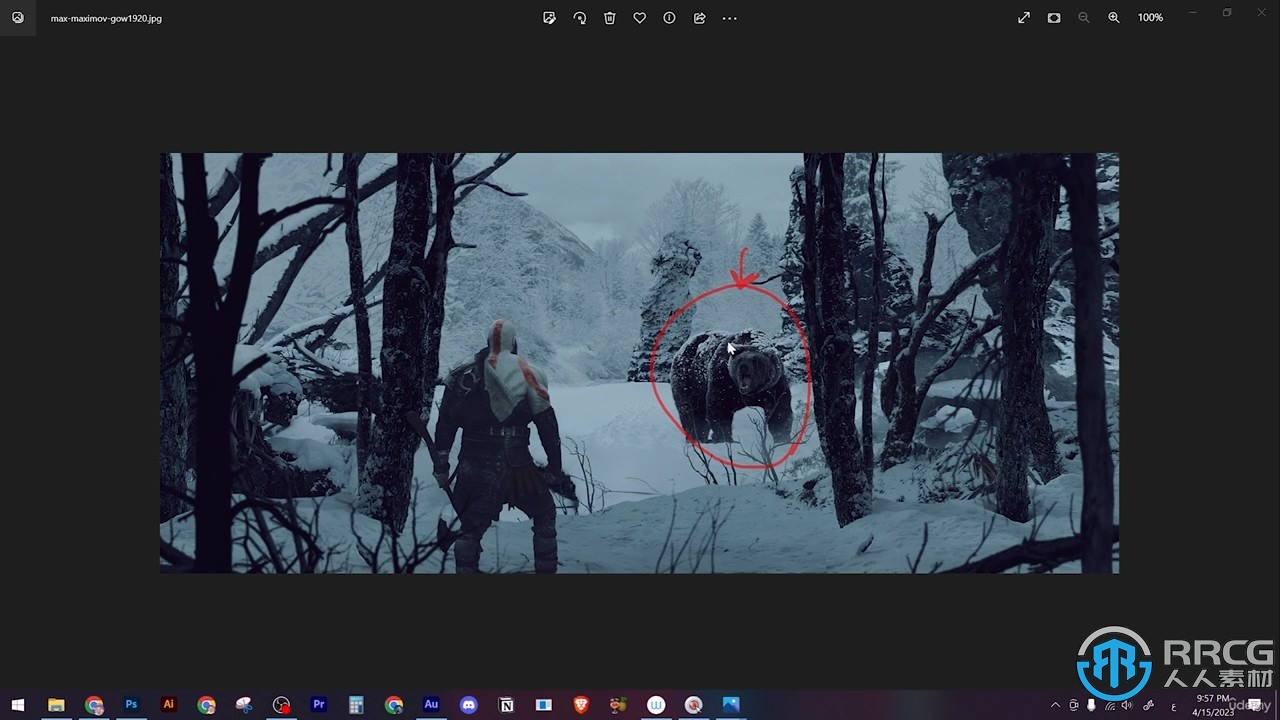The width and height of the screenshot is (1280, 720).
Task: Open Discord from the taskbar
Action: (469, 705)
